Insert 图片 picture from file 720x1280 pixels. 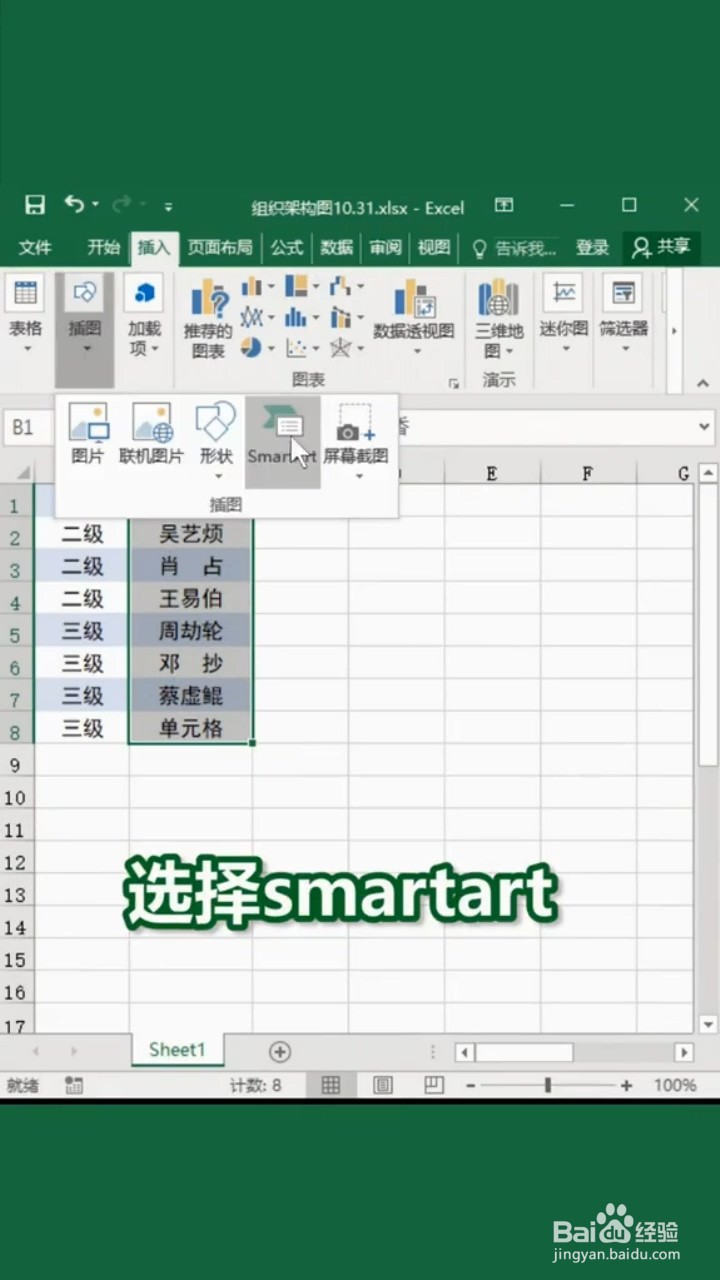click(x=88, y=434)
